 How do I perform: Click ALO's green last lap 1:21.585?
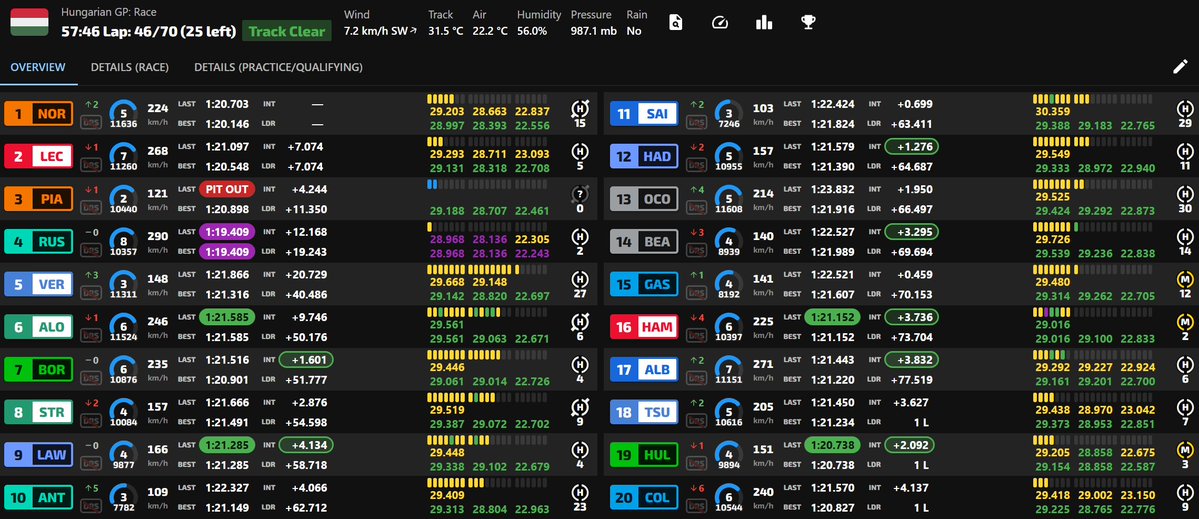(x=226, y=316)
